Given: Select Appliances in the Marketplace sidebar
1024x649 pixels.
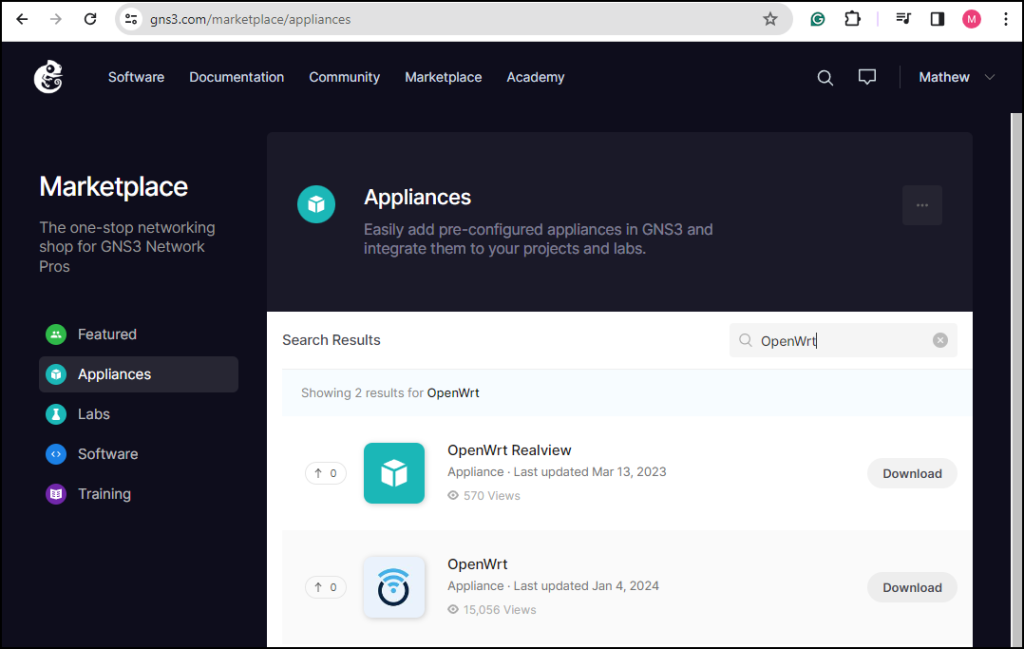Looking at the screenshot, I should [138, 374].
